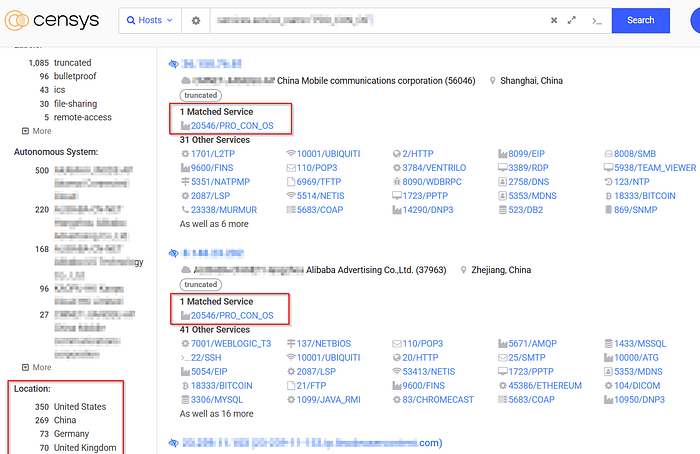Filter by bulletproof label
Image resolution: width=700 pixels, height=454 pixels.
click(75, 76)
